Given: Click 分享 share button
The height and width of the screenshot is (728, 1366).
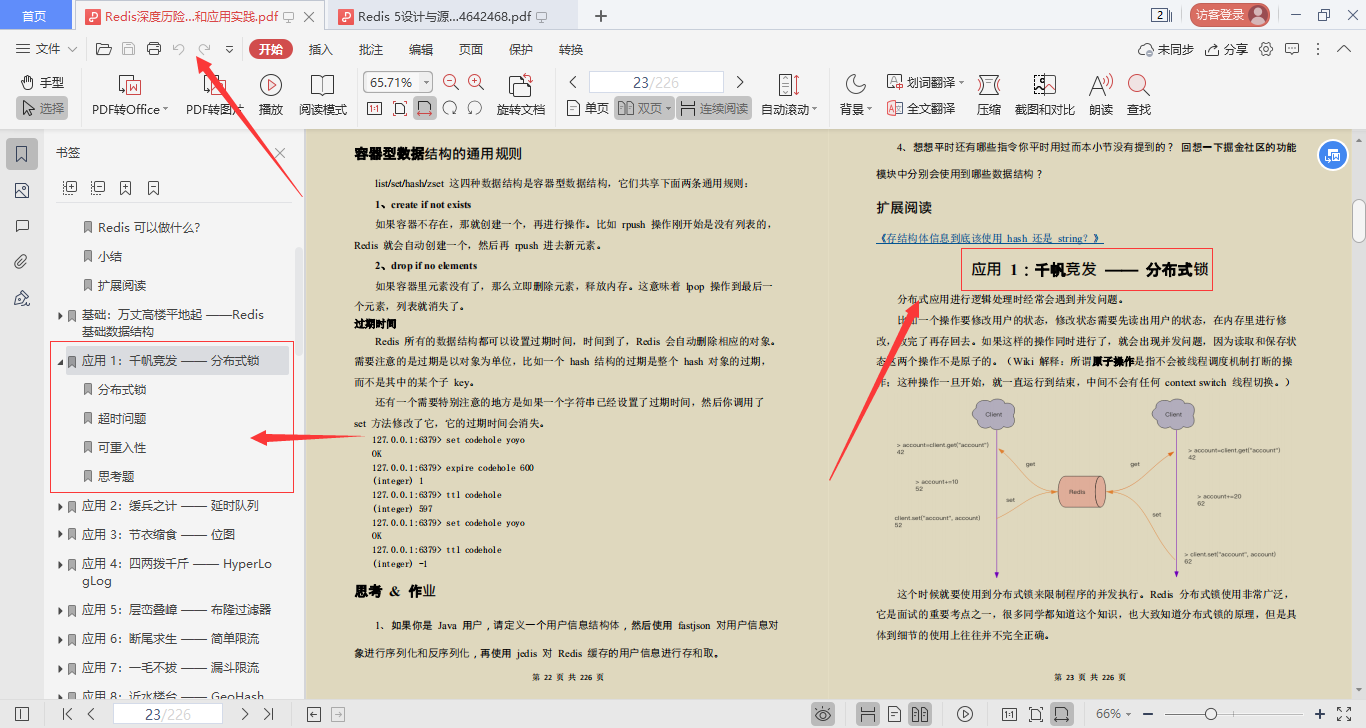Looking at the screenshot, I should pos(1227,49).
